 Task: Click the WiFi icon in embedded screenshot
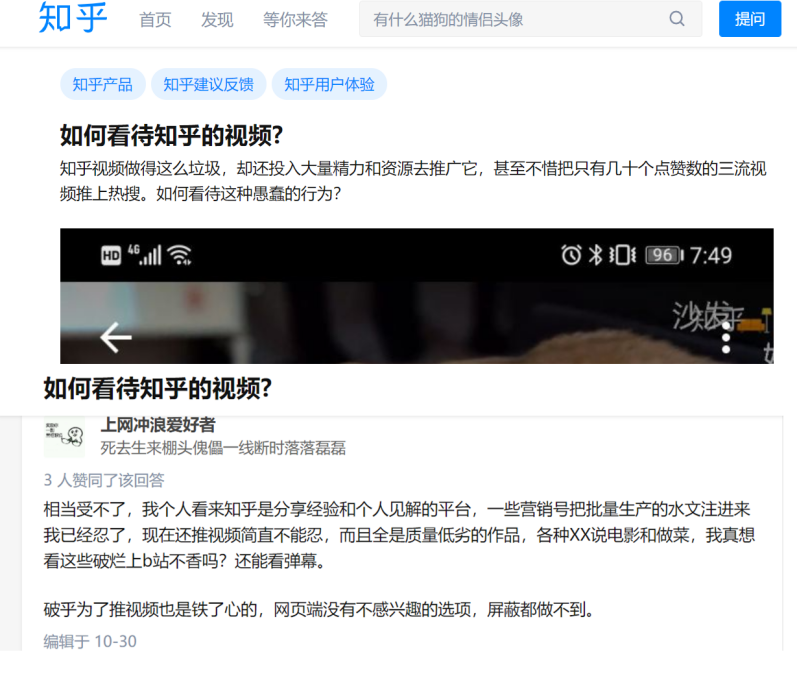180,255
